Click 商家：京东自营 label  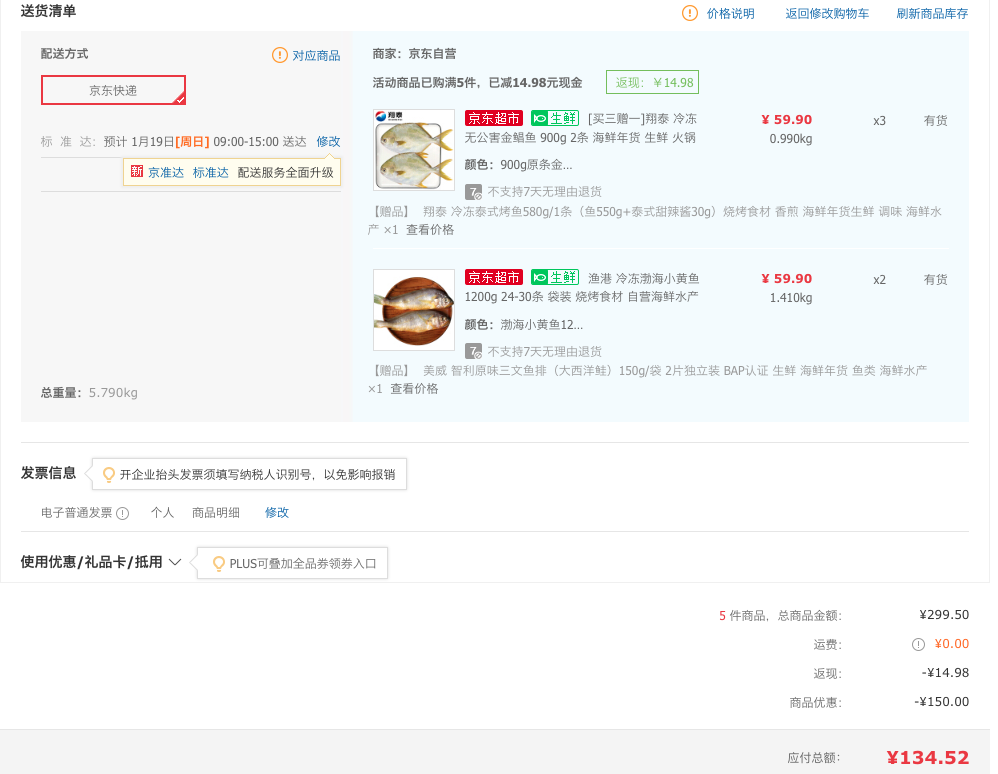[x=414, y=54]
